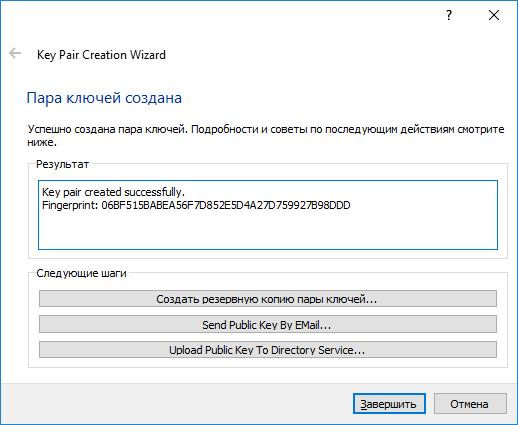This screenshot has height=425, width=518.
Task: Click the 'Успешно создана пара ключей' description
Action: (266, 136)
